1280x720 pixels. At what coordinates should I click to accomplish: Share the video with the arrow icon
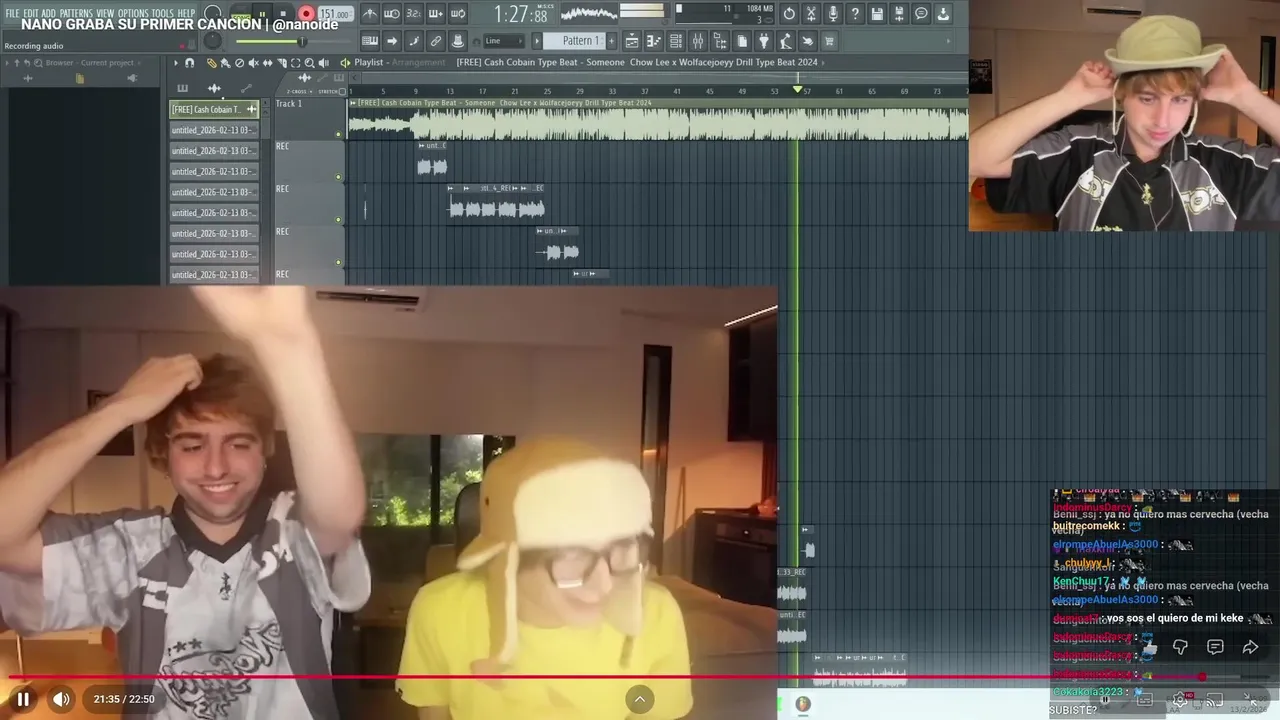(1250, 647)
